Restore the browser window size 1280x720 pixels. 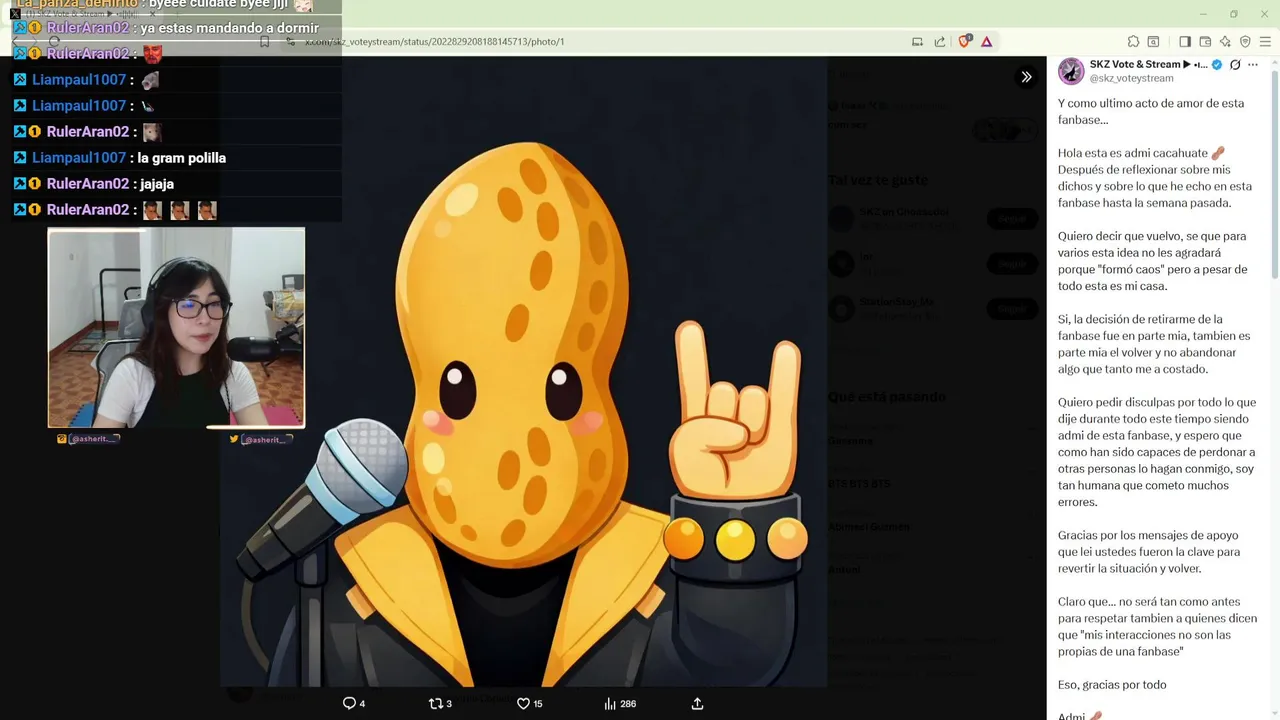click(1234, 14)
